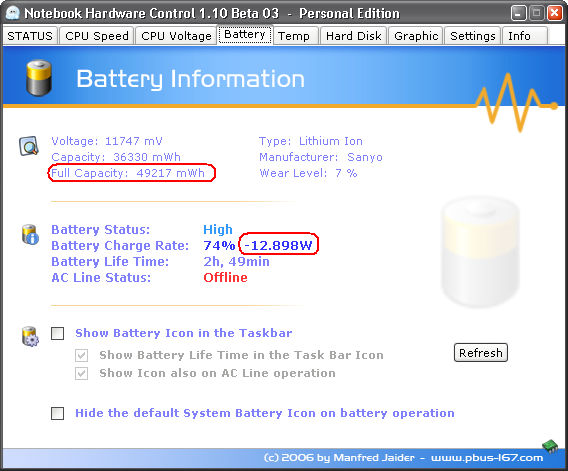The image size is (568, 471).
Task: Click the Battery Charge Rate label
Action: [x=120, y=245]
